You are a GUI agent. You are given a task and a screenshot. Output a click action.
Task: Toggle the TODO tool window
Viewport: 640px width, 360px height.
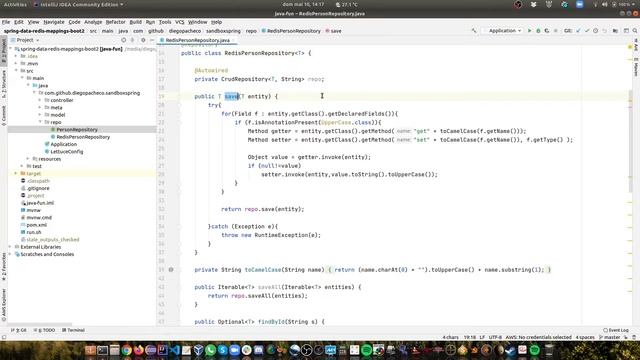44,330
